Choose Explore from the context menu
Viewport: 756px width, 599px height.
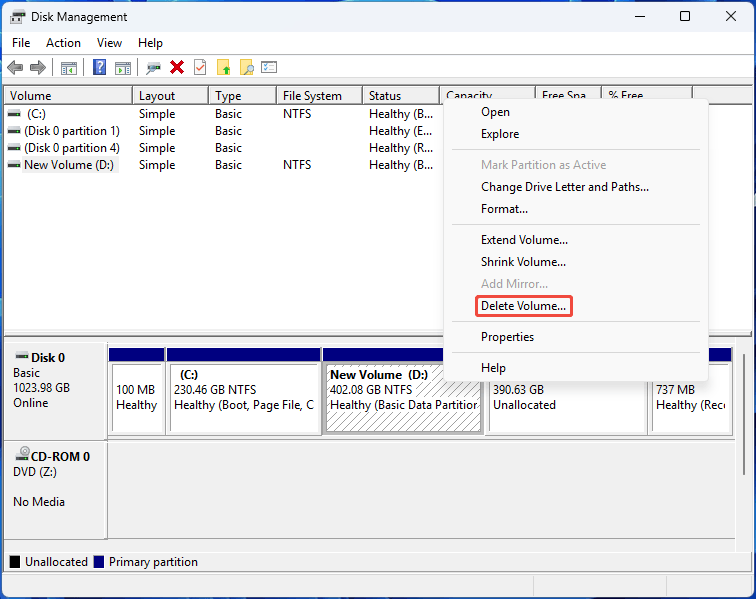pyautogui.click(x=576, y=134)
